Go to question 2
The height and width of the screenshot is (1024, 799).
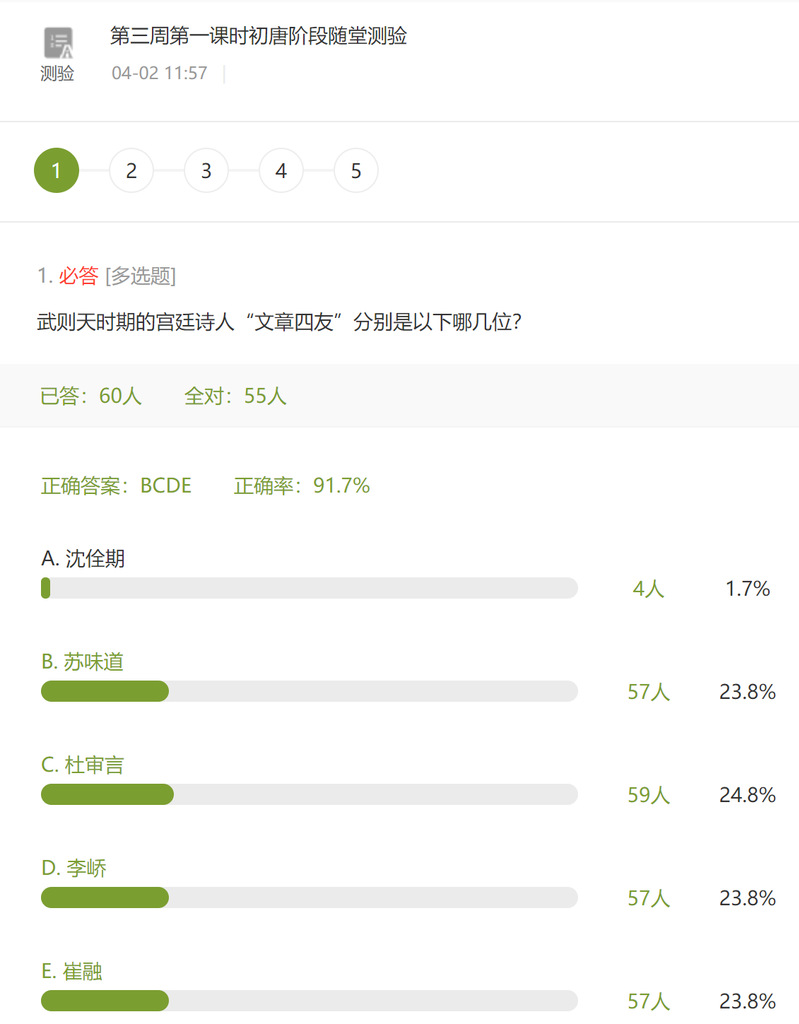point(131,171)
